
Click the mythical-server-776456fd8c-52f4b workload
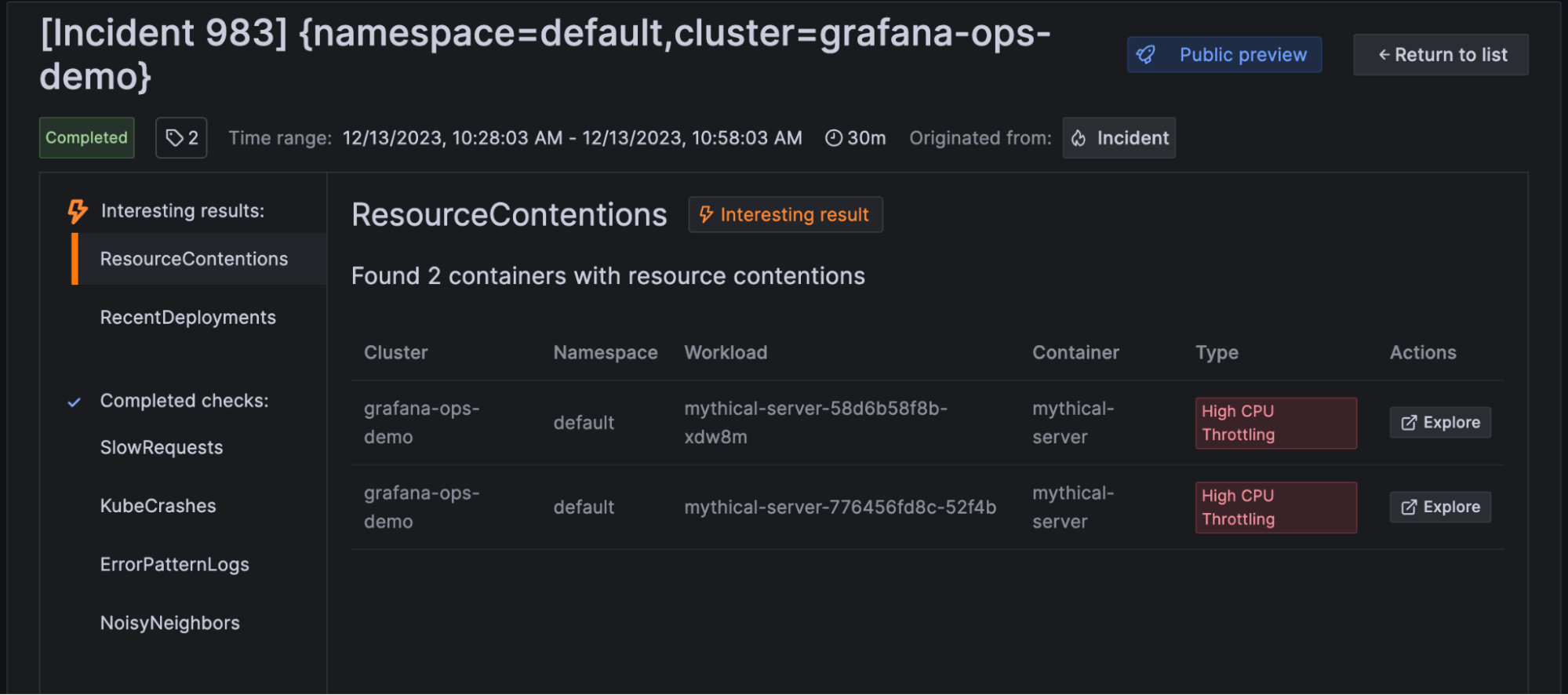point(839,508)
